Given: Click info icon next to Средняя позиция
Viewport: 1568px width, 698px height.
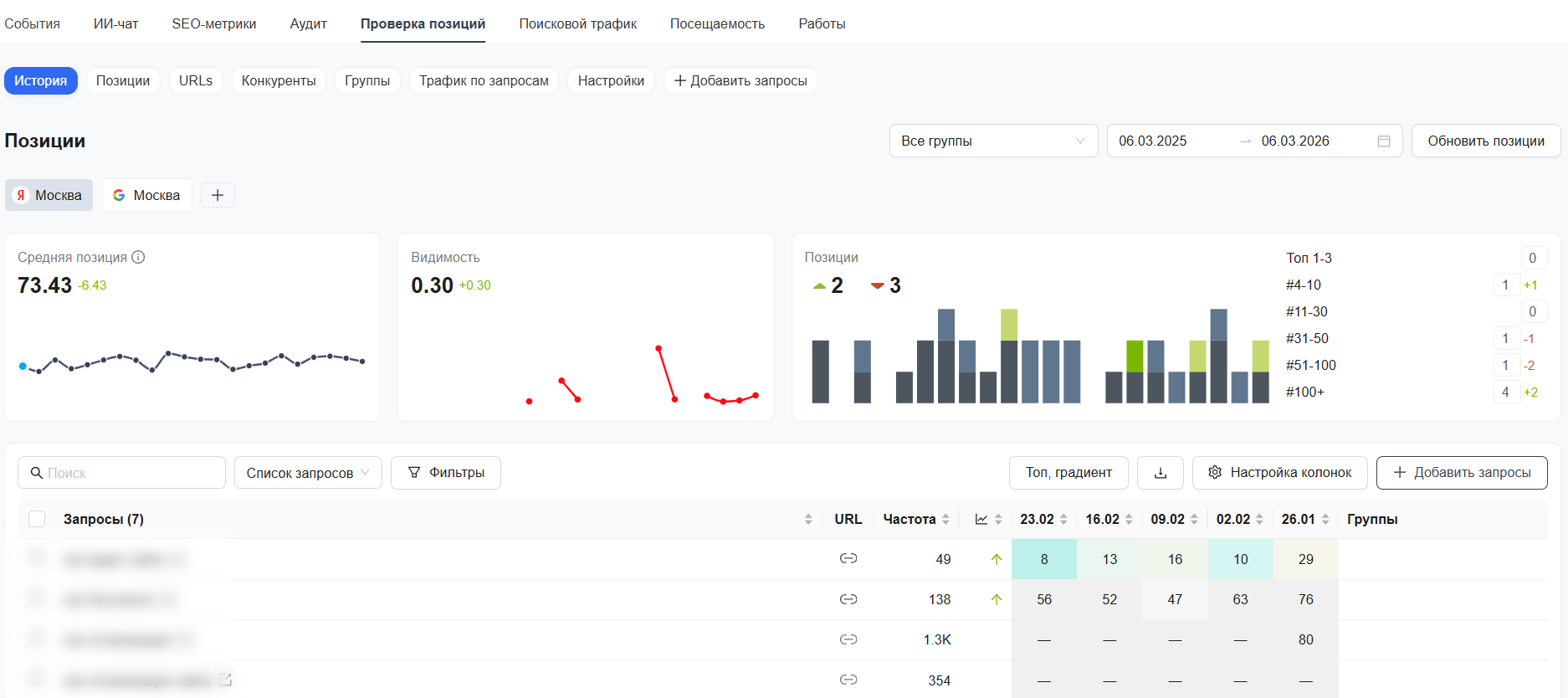Looking at the screenshot, I should [139, 258].
